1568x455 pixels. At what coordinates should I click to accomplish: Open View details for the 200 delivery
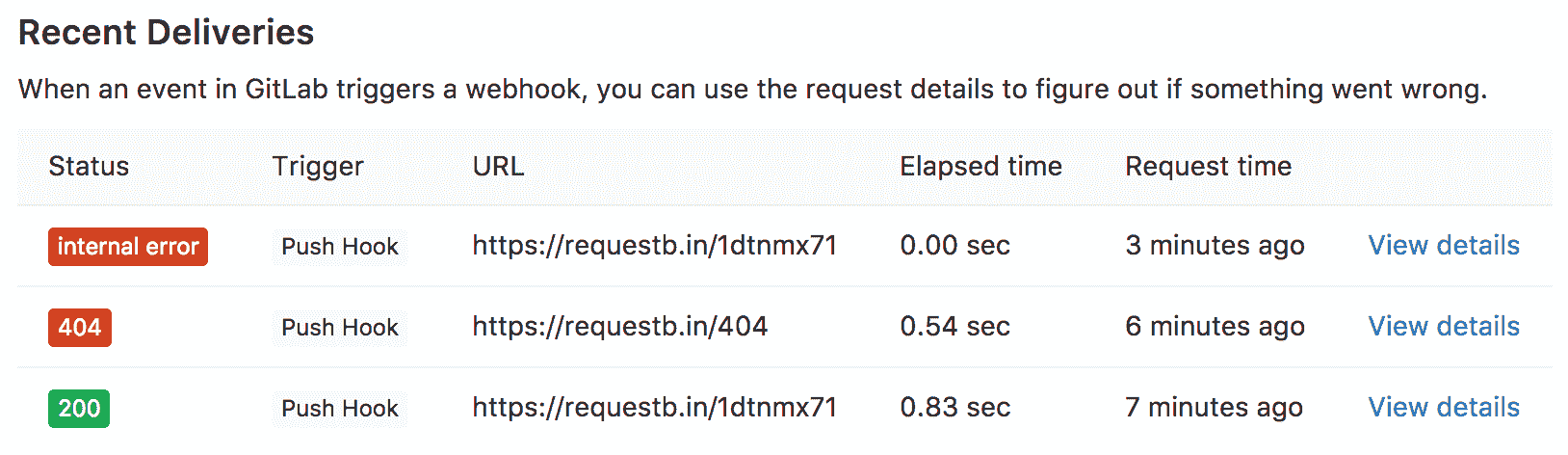click(1443, 408)
